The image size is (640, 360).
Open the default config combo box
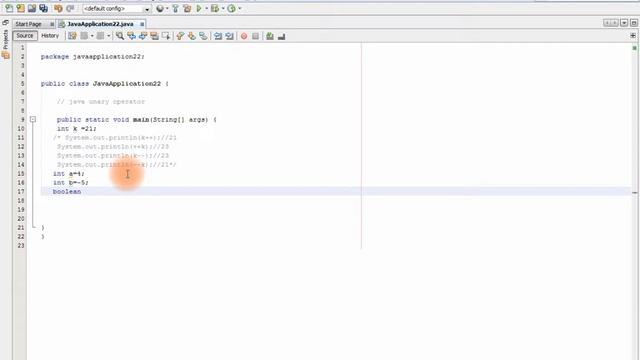click(x=117, y=9)
